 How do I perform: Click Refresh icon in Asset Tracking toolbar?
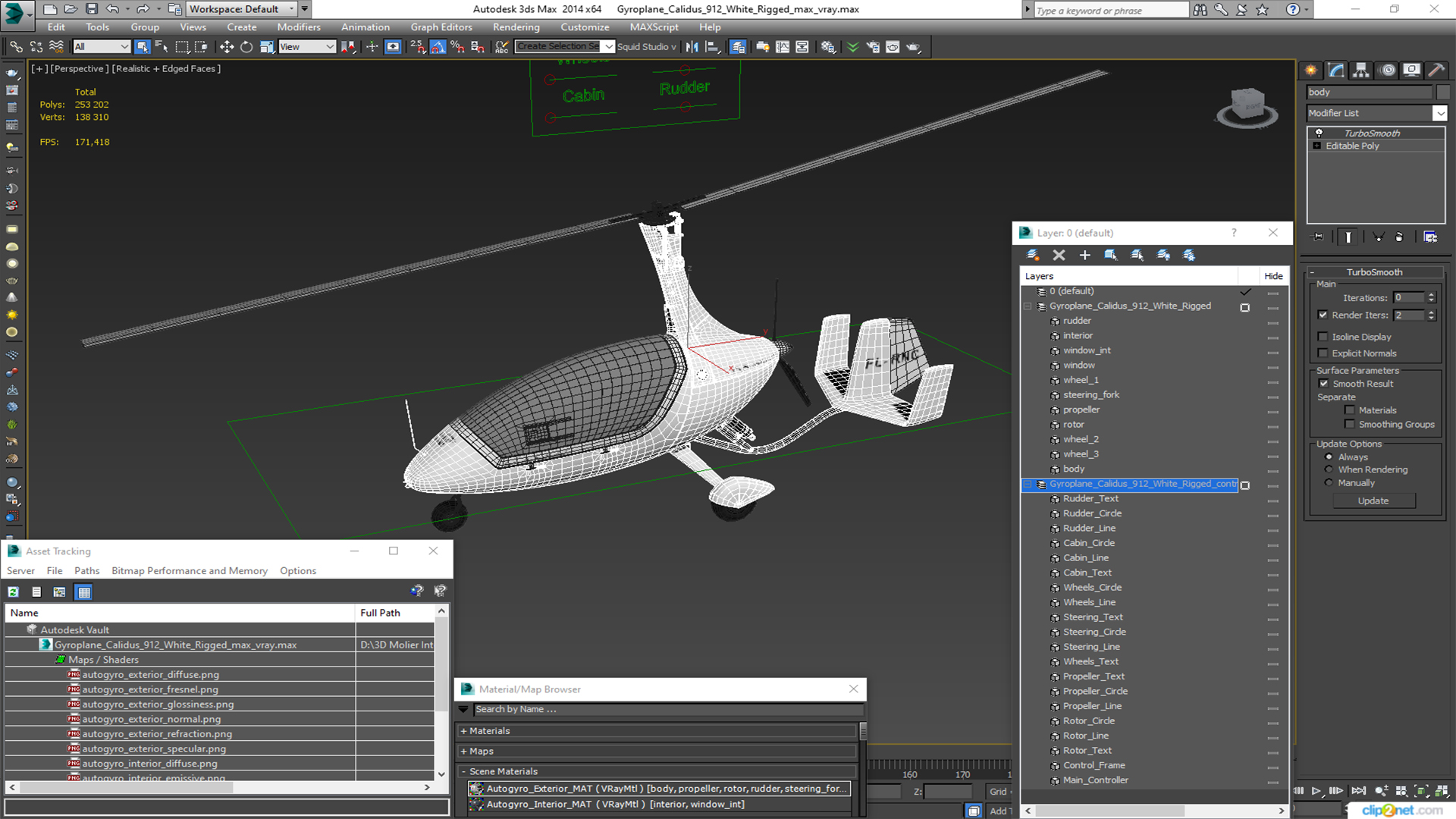point(13,592)
